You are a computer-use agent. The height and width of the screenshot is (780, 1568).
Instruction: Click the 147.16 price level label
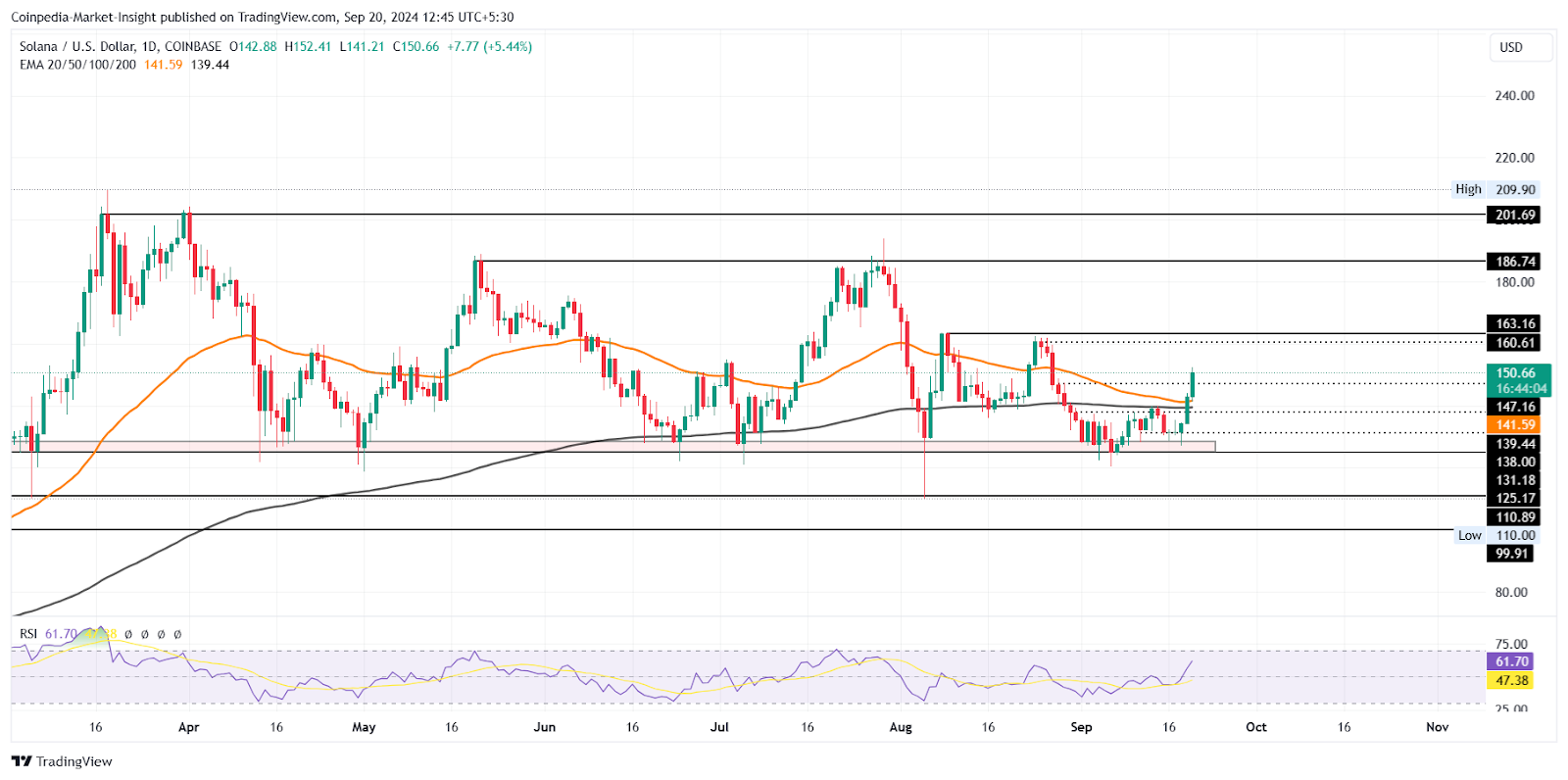click(x=1514, y=407)
